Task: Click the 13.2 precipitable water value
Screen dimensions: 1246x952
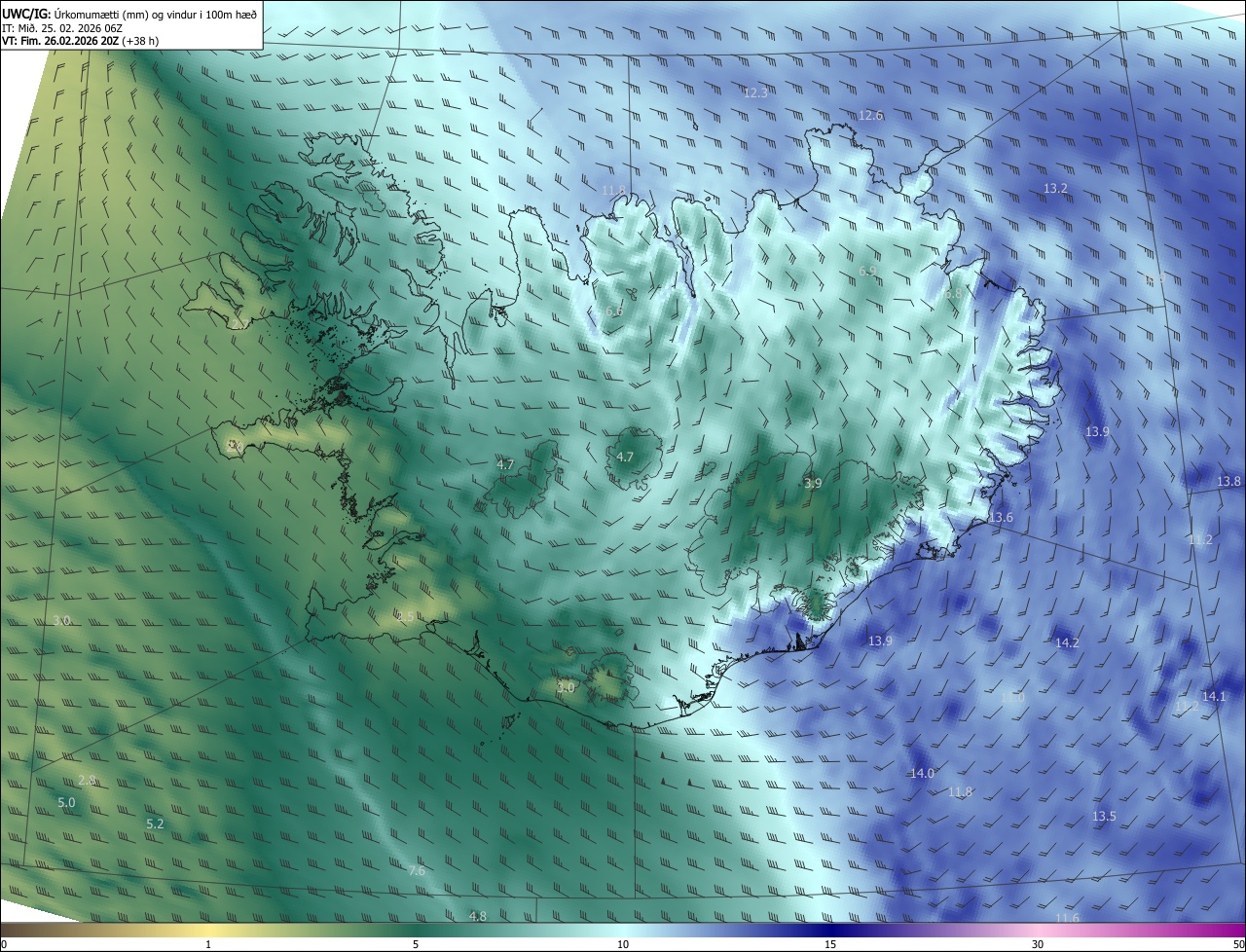Action: [x=1055, y=188]
